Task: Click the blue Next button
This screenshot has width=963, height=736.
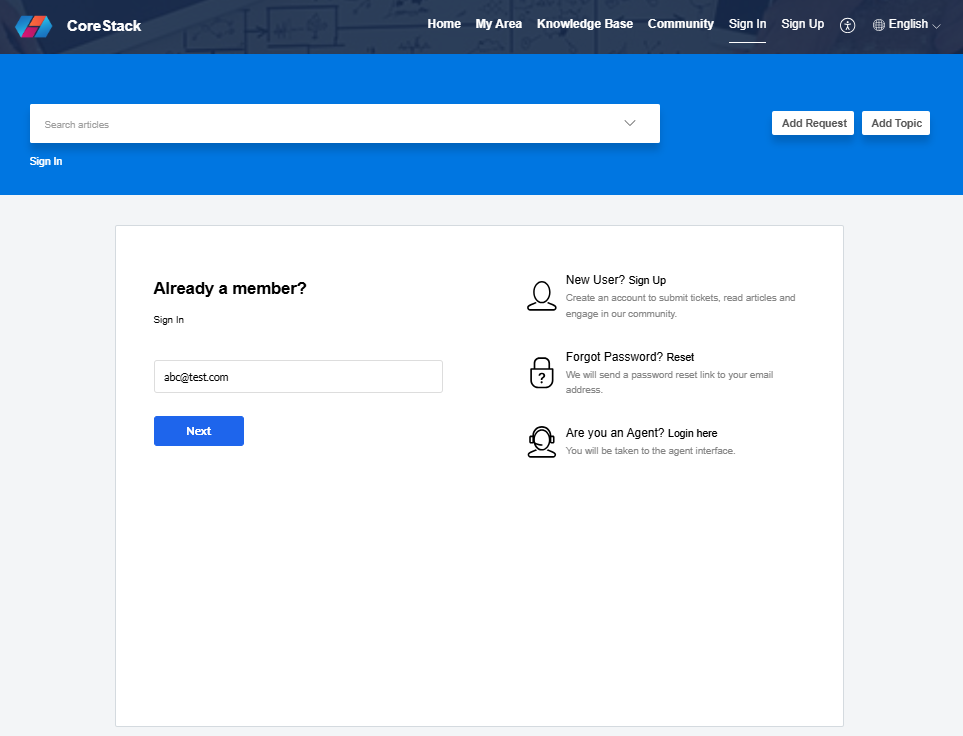Action: 199,431
